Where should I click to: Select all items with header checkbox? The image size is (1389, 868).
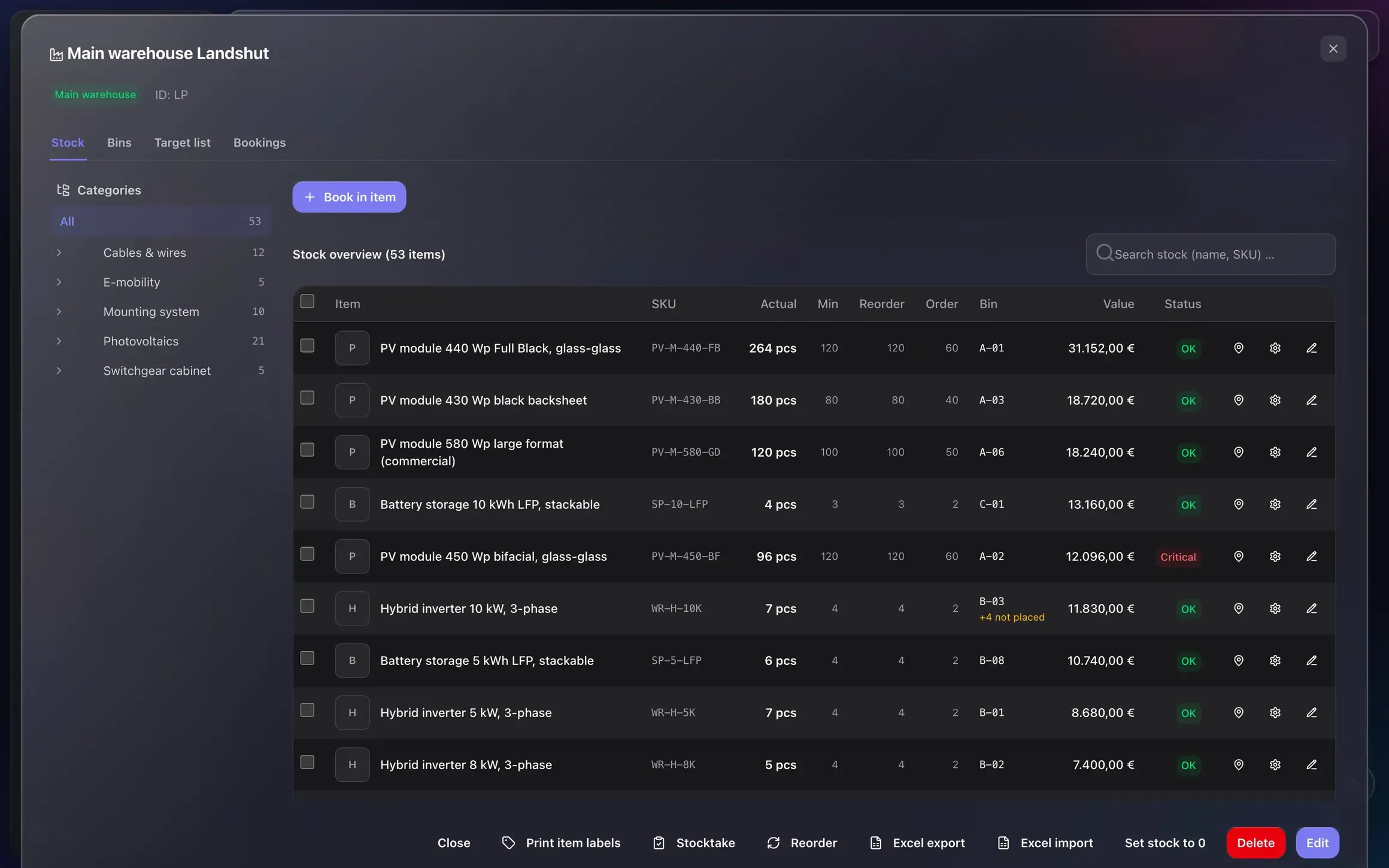pos(307,301)
